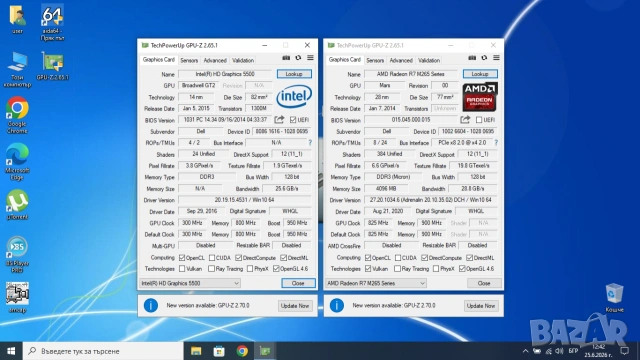Switch to Validation tab in Intel GPU-Z
Viewport: 640px width, 360px height.
pos(243,60)
